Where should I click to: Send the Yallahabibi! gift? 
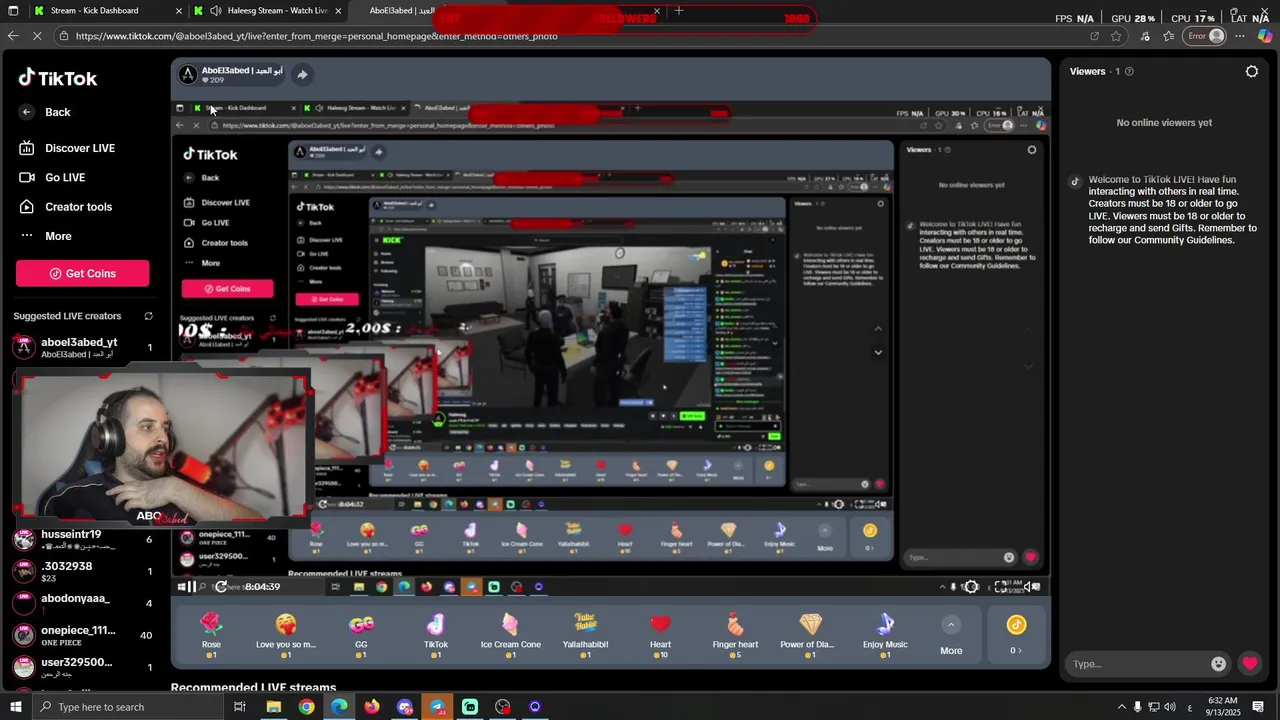(x=585, y=635)
